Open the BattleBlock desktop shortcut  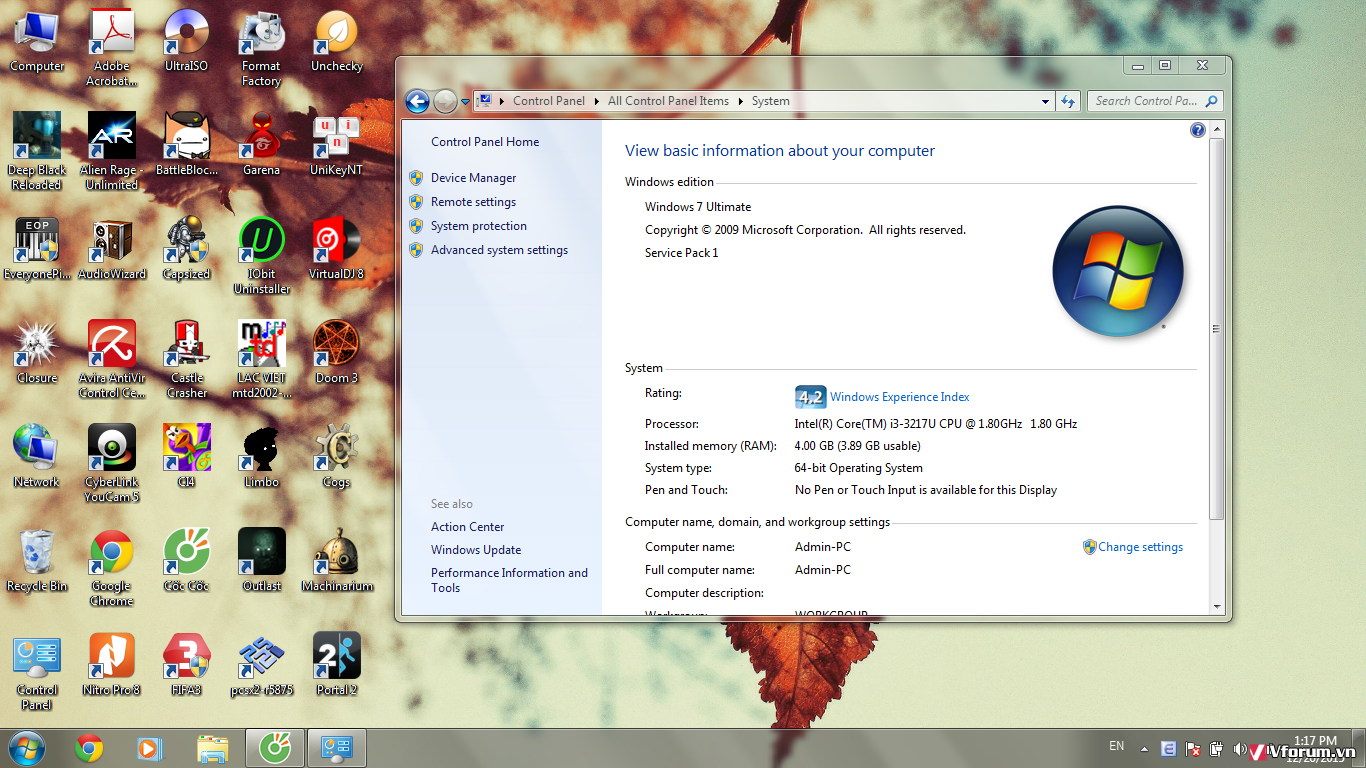(187, 144)
